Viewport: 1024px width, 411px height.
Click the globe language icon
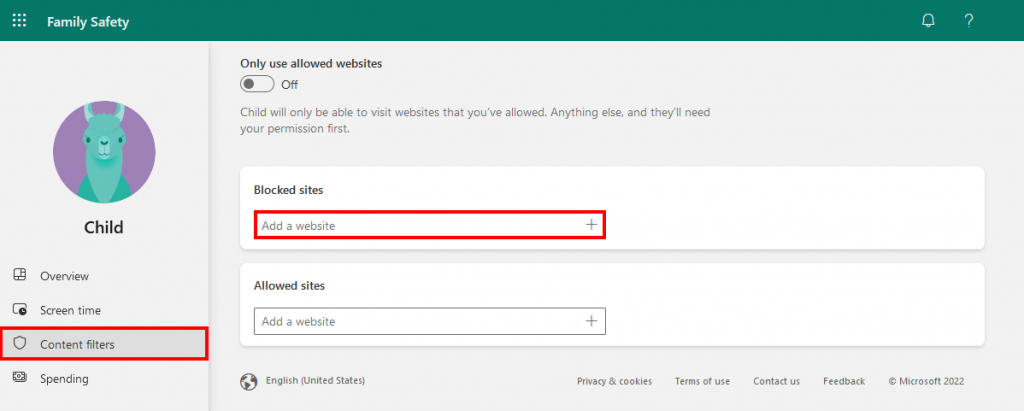pyautogui.click(x=249, y=381)
